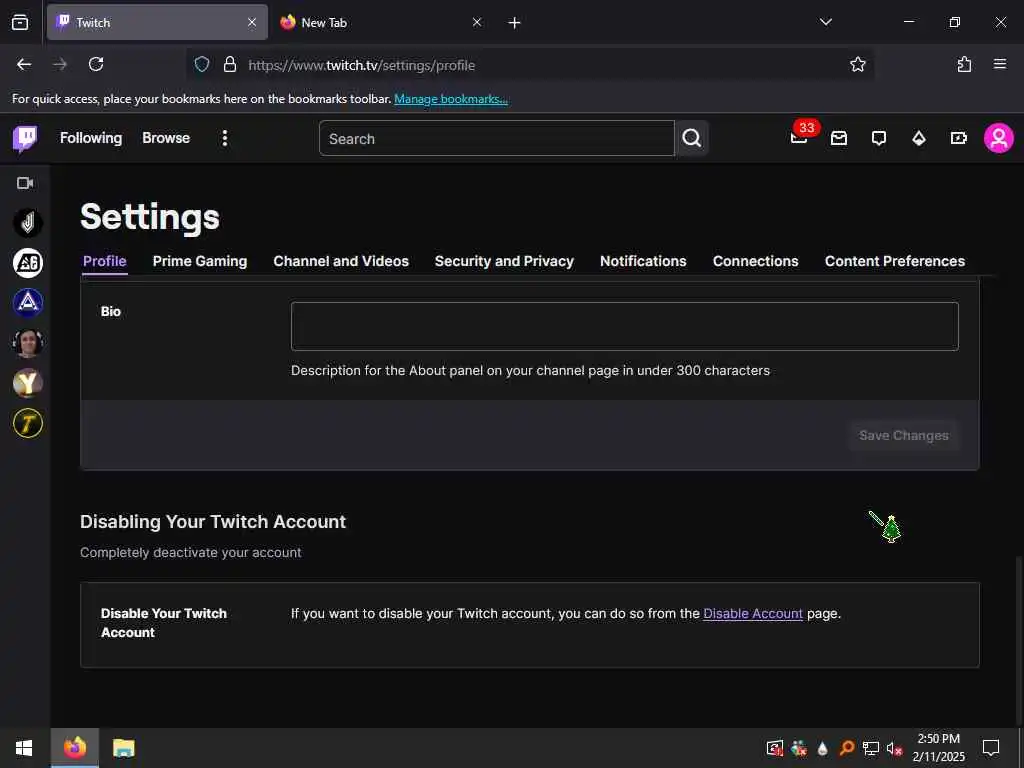
Task: Open the Twitch home logo
Action: (25, 138)
